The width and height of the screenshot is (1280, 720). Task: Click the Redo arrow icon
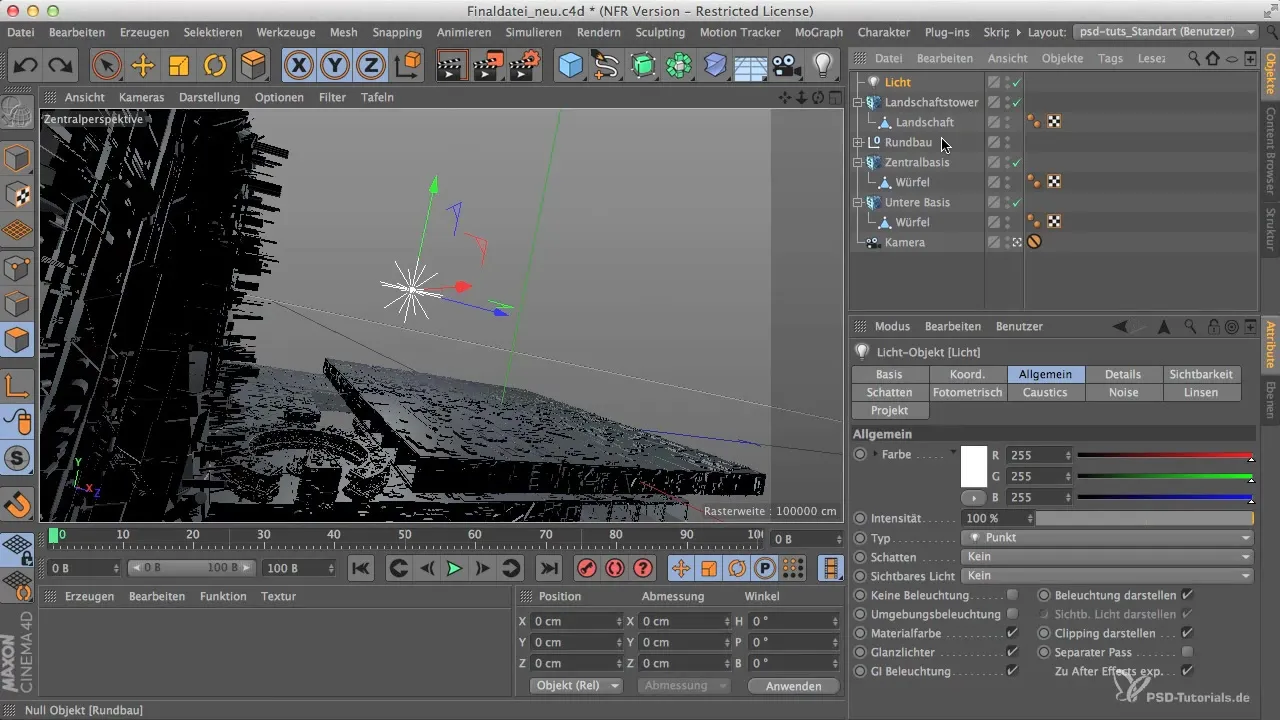[61, 66]
